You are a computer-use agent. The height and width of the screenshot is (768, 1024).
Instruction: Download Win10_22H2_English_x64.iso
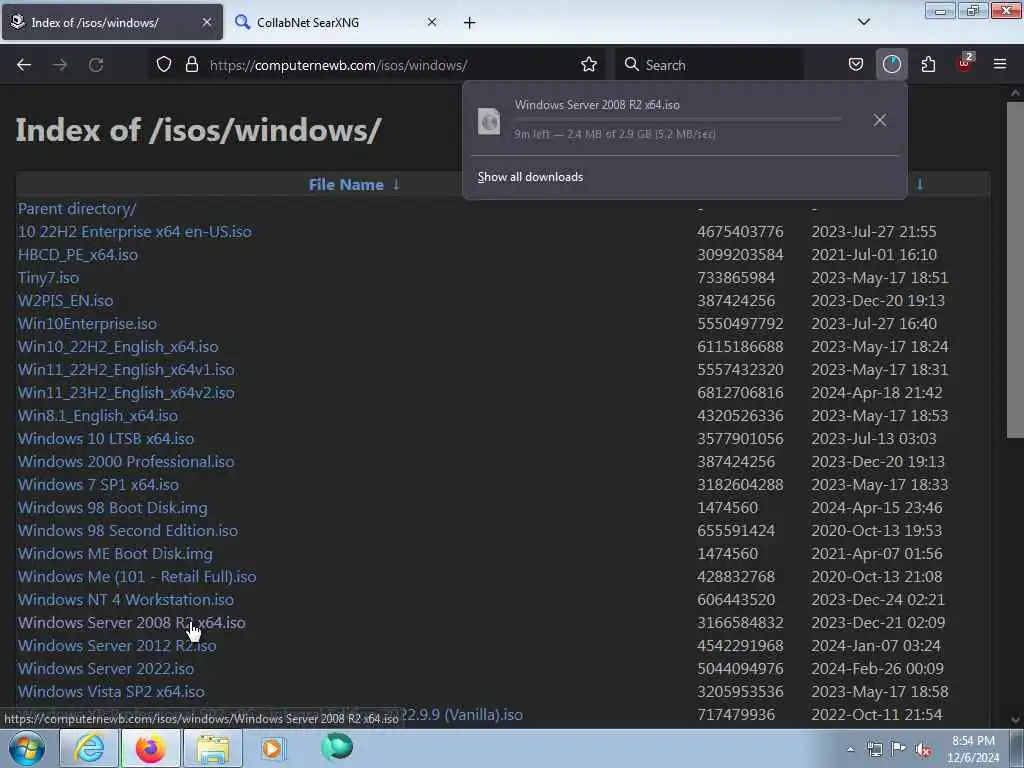[x=118, y=346]
